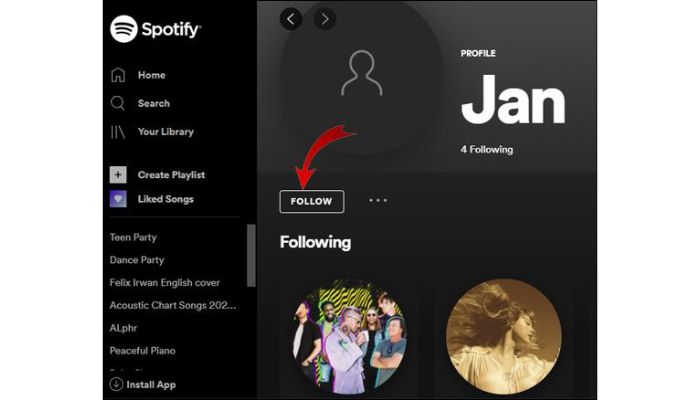Open the Peaceful Piano playlist
700x400 pixels.
(x=142, y=351)
